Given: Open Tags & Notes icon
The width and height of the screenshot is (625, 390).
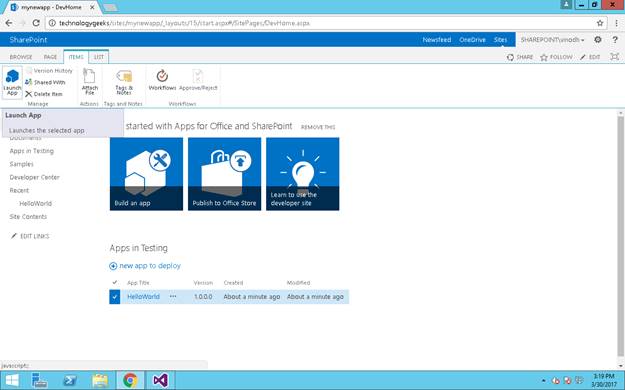Looking at the screenshot, I should tap(124, 82).
